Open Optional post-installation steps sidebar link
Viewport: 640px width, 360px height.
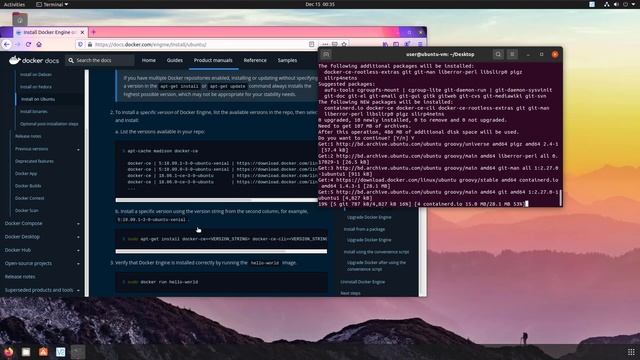coord(49,124)
